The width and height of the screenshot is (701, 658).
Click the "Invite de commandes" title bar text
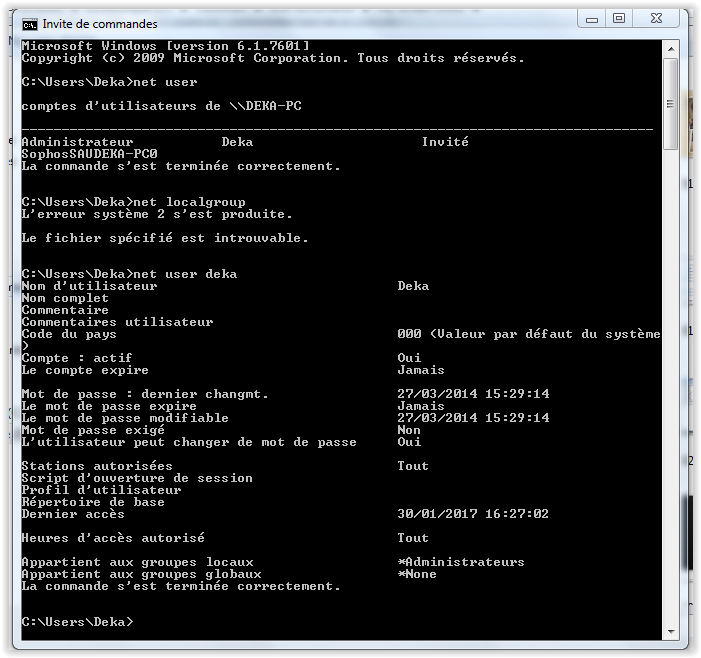coord(100,23)
